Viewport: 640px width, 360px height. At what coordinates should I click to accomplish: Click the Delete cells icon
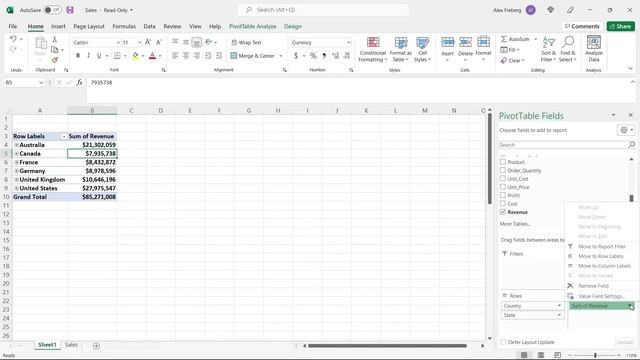click(465, 42)
